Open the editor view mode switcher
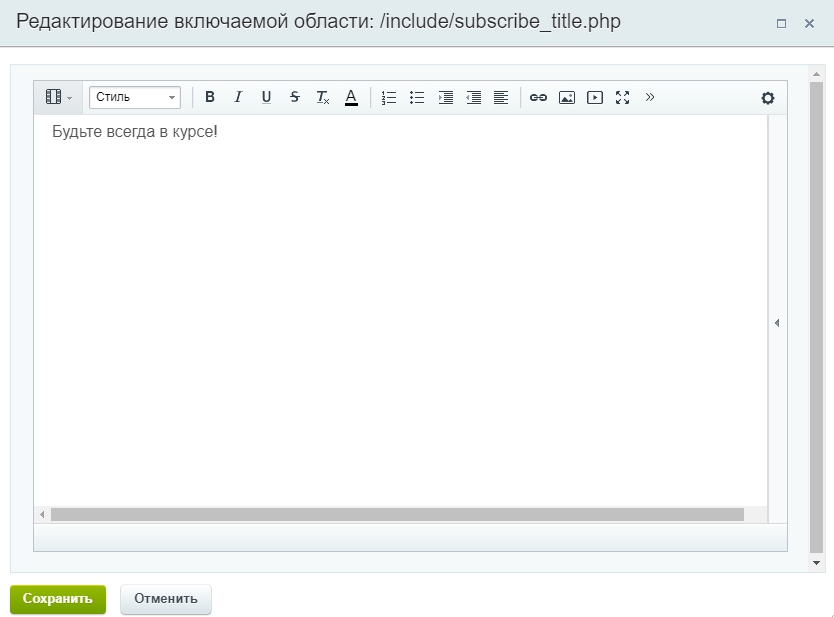The width and height of the screenshot is (834, 617). click(59, 97)
